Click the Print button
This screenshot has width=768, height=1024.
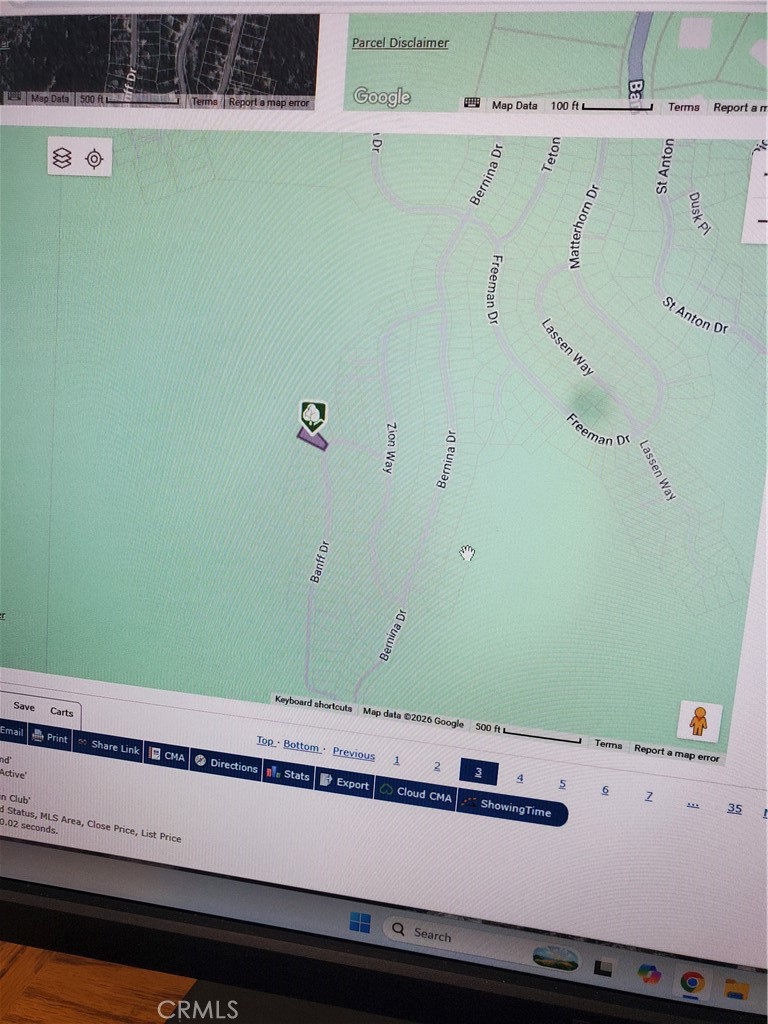tap(49, 739)
